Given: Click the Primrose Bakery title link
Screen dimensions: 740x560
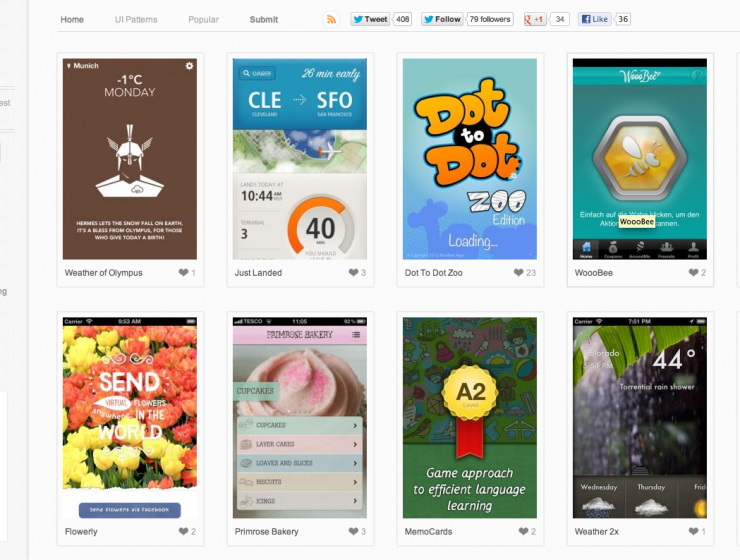Looking at the screenshot, I should coord(267,532).
